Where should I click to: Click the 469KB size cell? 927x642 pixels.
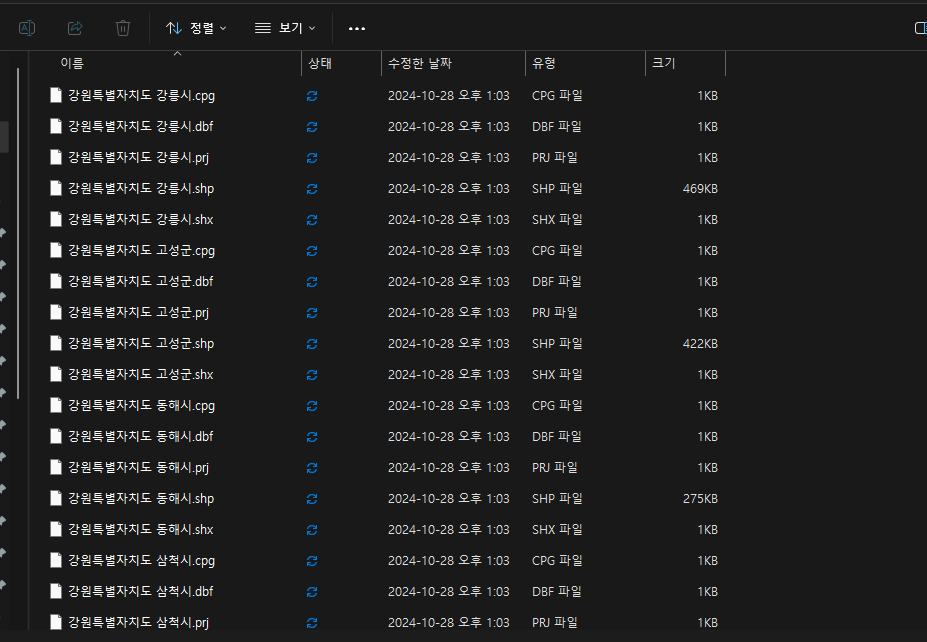click(x=700, y=189)
